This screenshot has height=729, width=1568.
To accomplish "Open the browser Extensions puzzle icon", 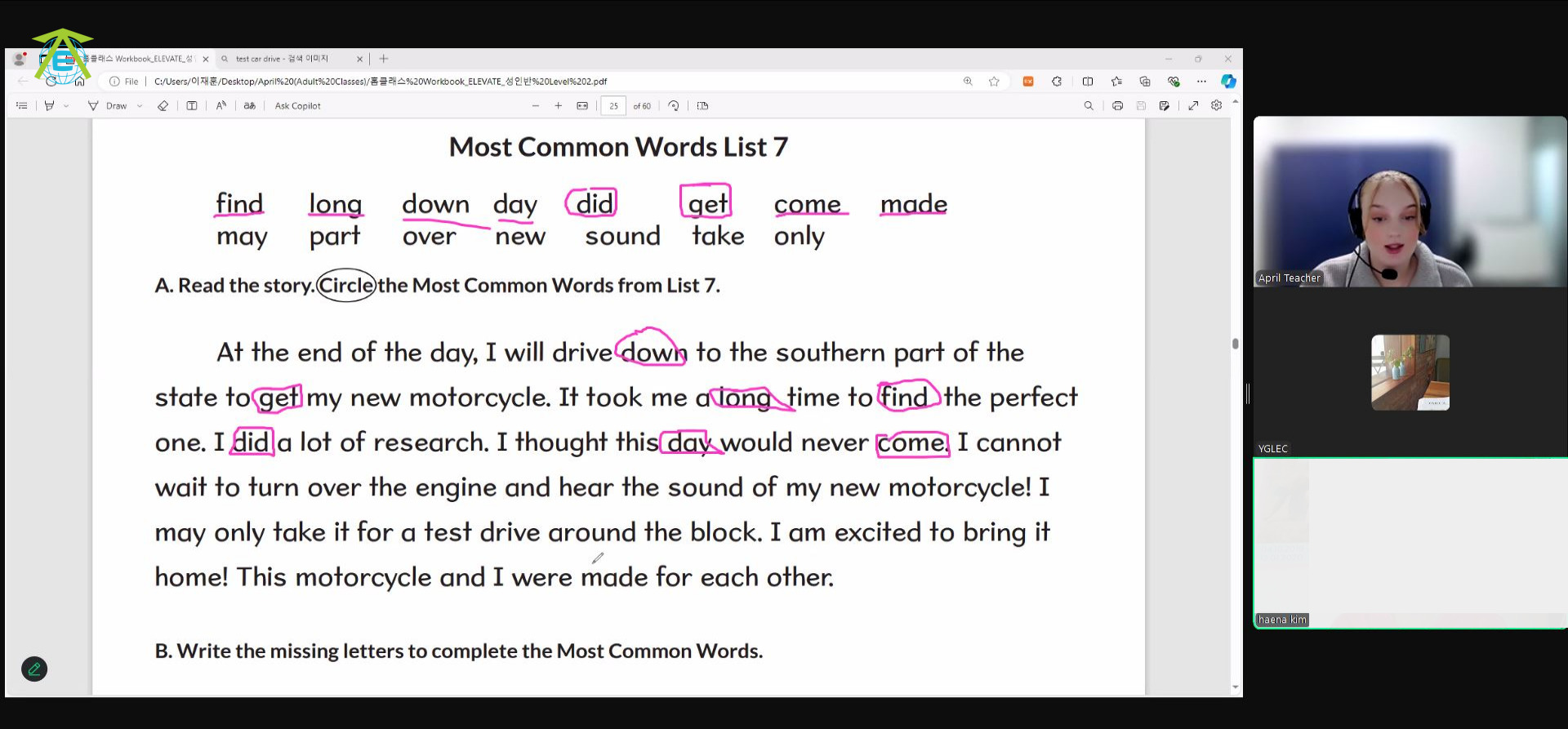I will (x=1057, y=82).
